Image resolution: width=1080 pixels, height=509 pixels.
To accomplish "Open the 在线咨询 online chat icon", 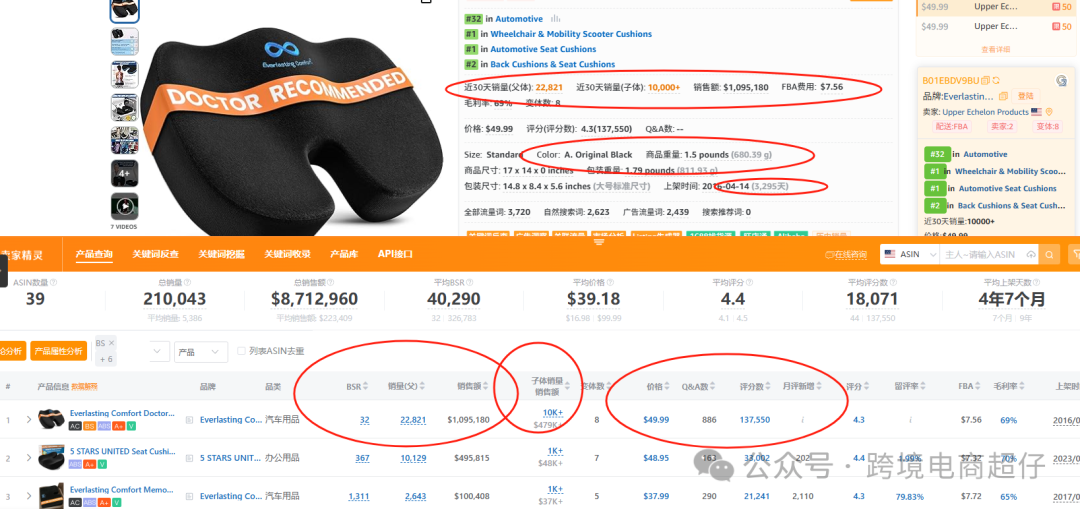I will tap(830, 255).
